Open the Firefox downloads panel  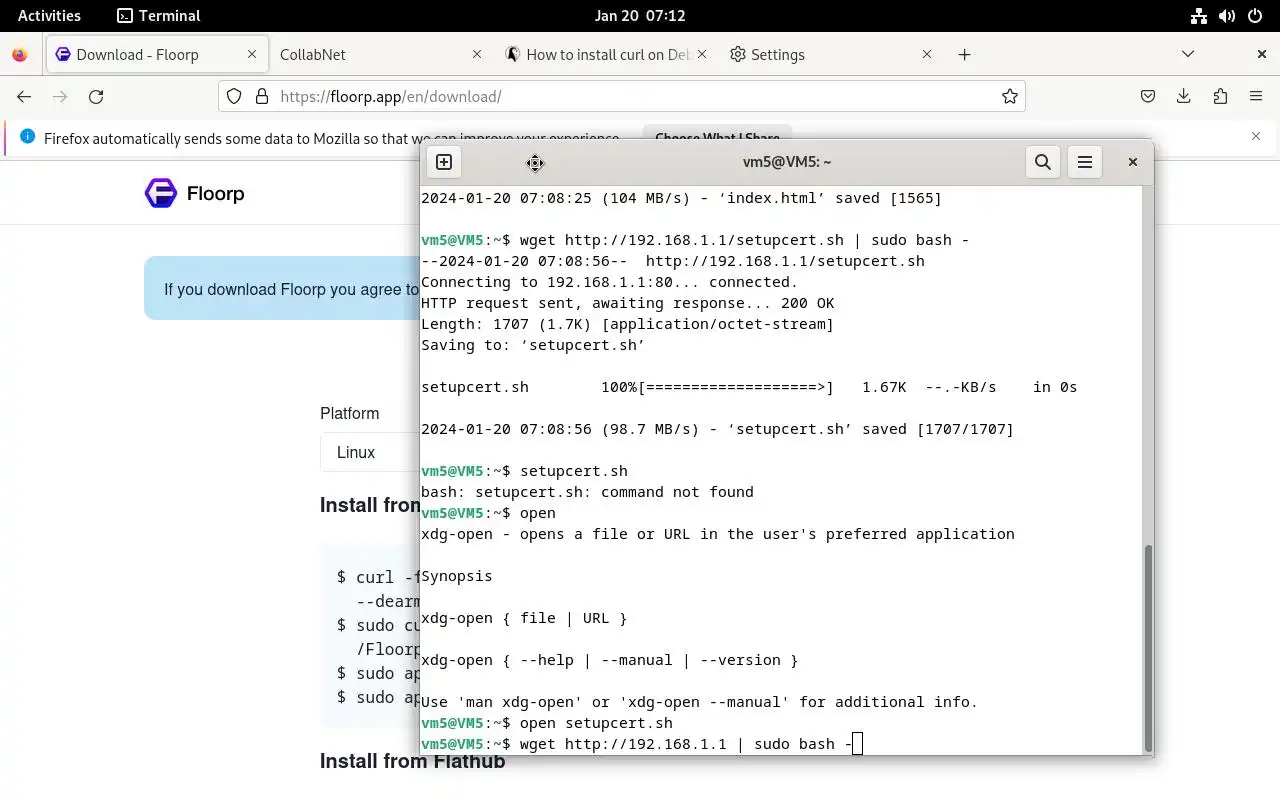click(x=1184, y=96)
